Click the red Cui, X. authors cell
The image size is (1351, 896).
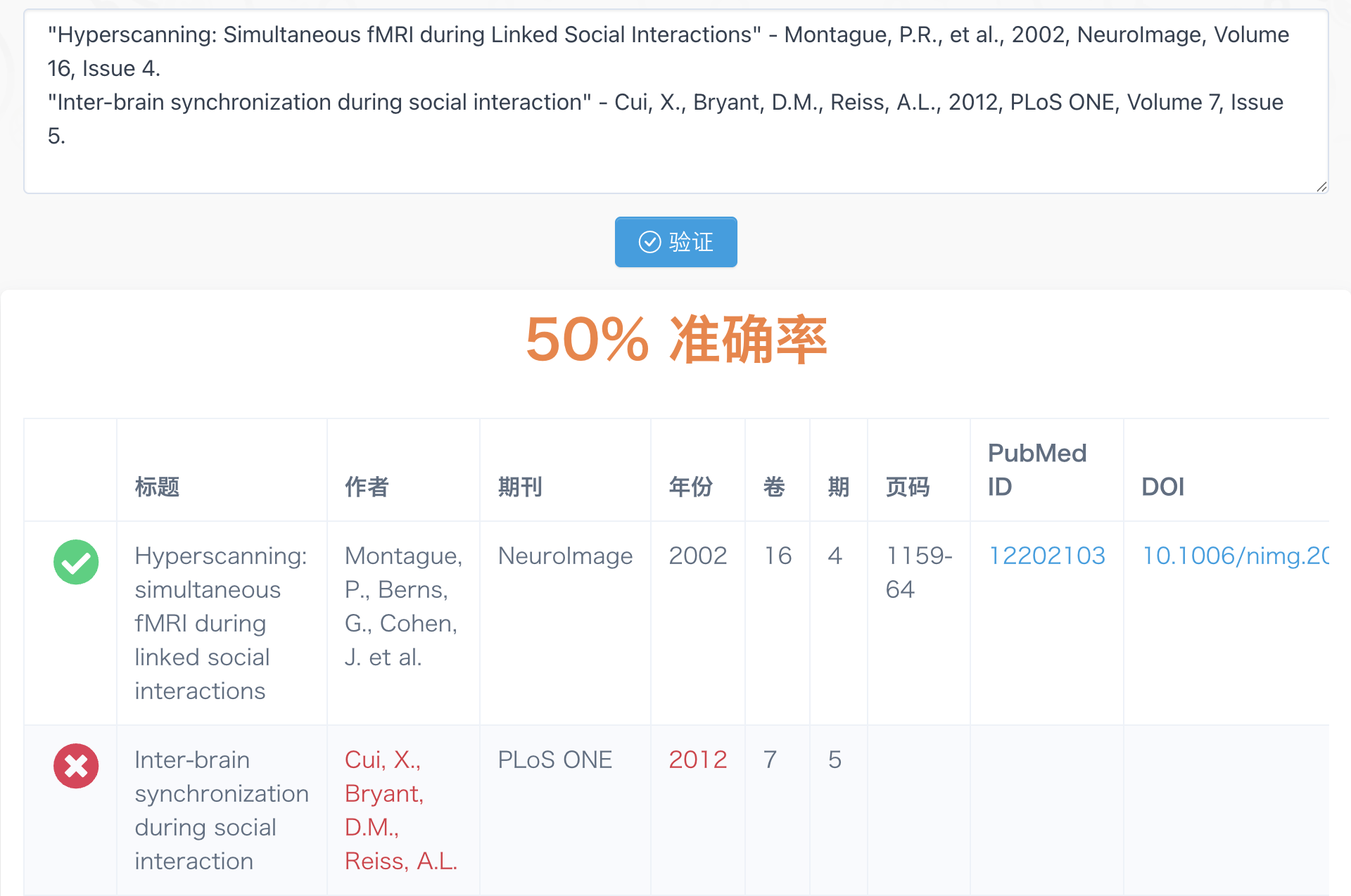click(400, 809)
